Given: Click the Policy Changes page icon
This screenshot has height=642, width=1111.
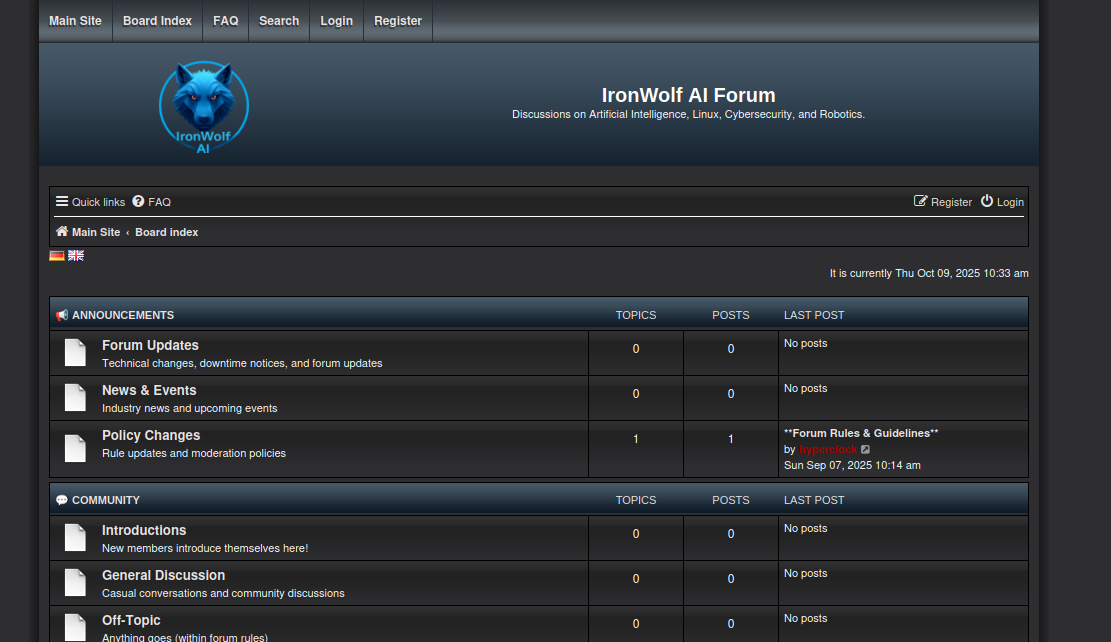Looking at the screenshot, I should coord(75,448).
